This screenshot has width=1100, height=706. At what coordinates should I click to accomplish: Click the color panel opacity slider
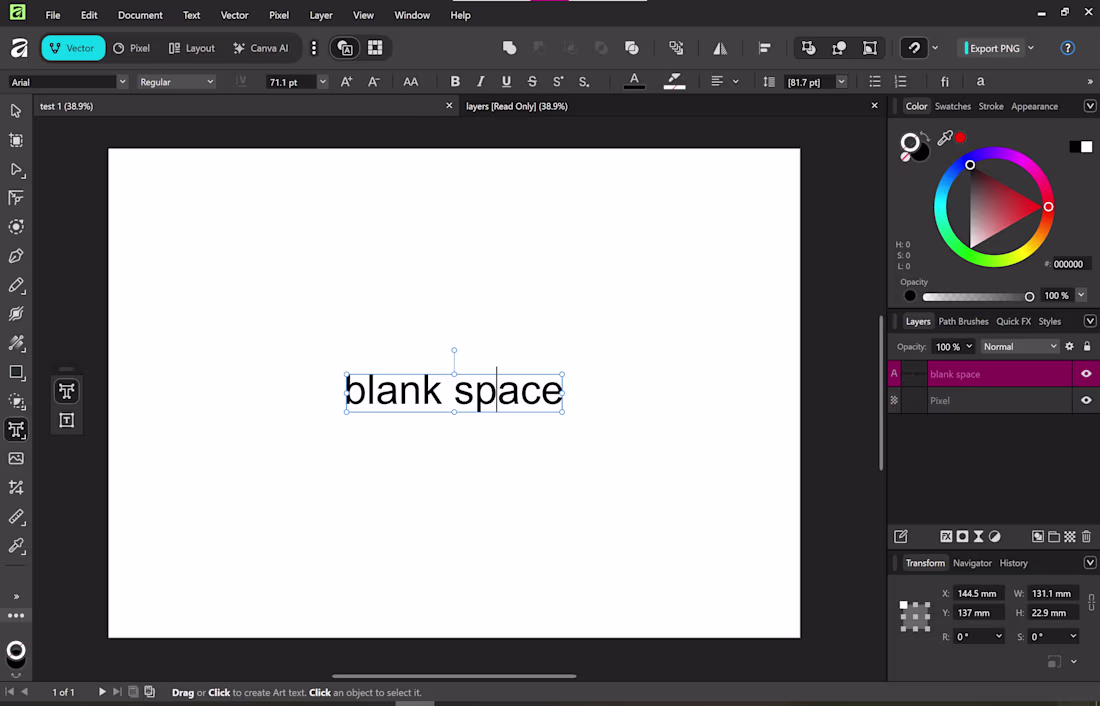975,296
